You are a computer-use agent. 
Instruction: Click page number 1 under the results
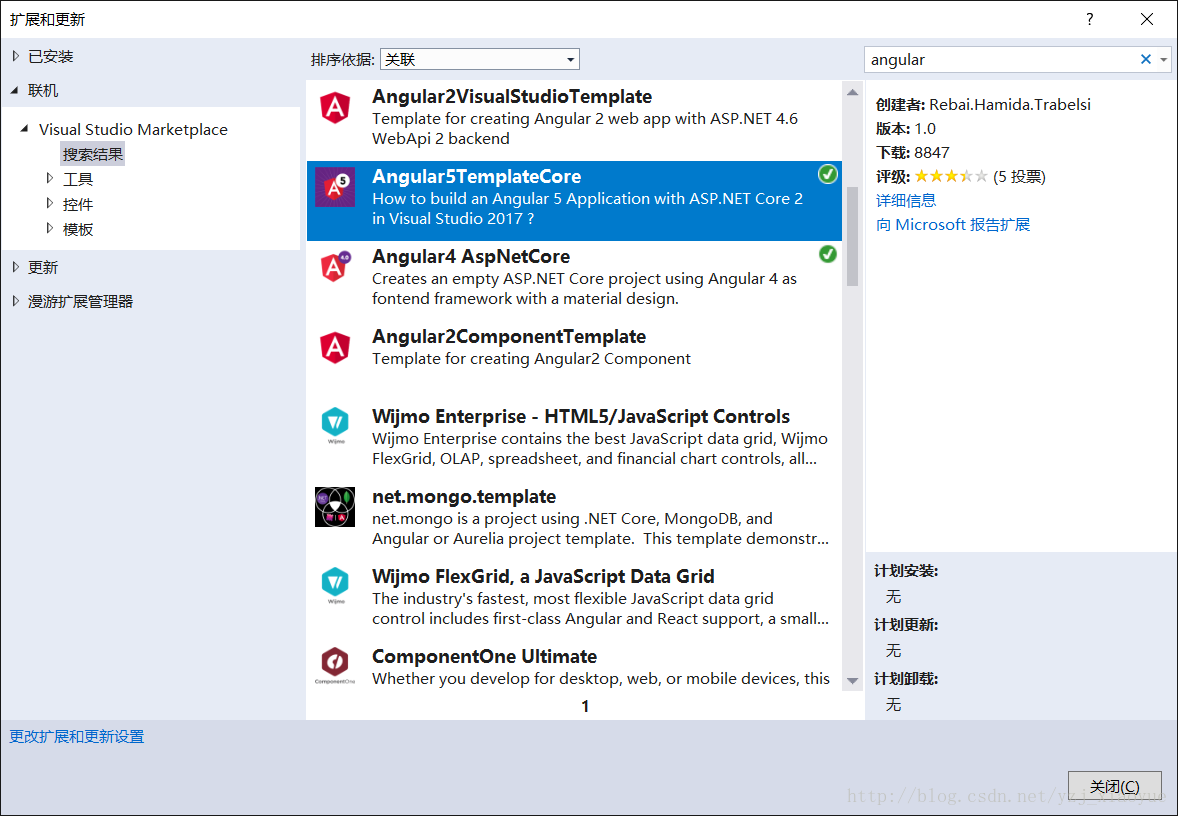[x=585, y=706]
